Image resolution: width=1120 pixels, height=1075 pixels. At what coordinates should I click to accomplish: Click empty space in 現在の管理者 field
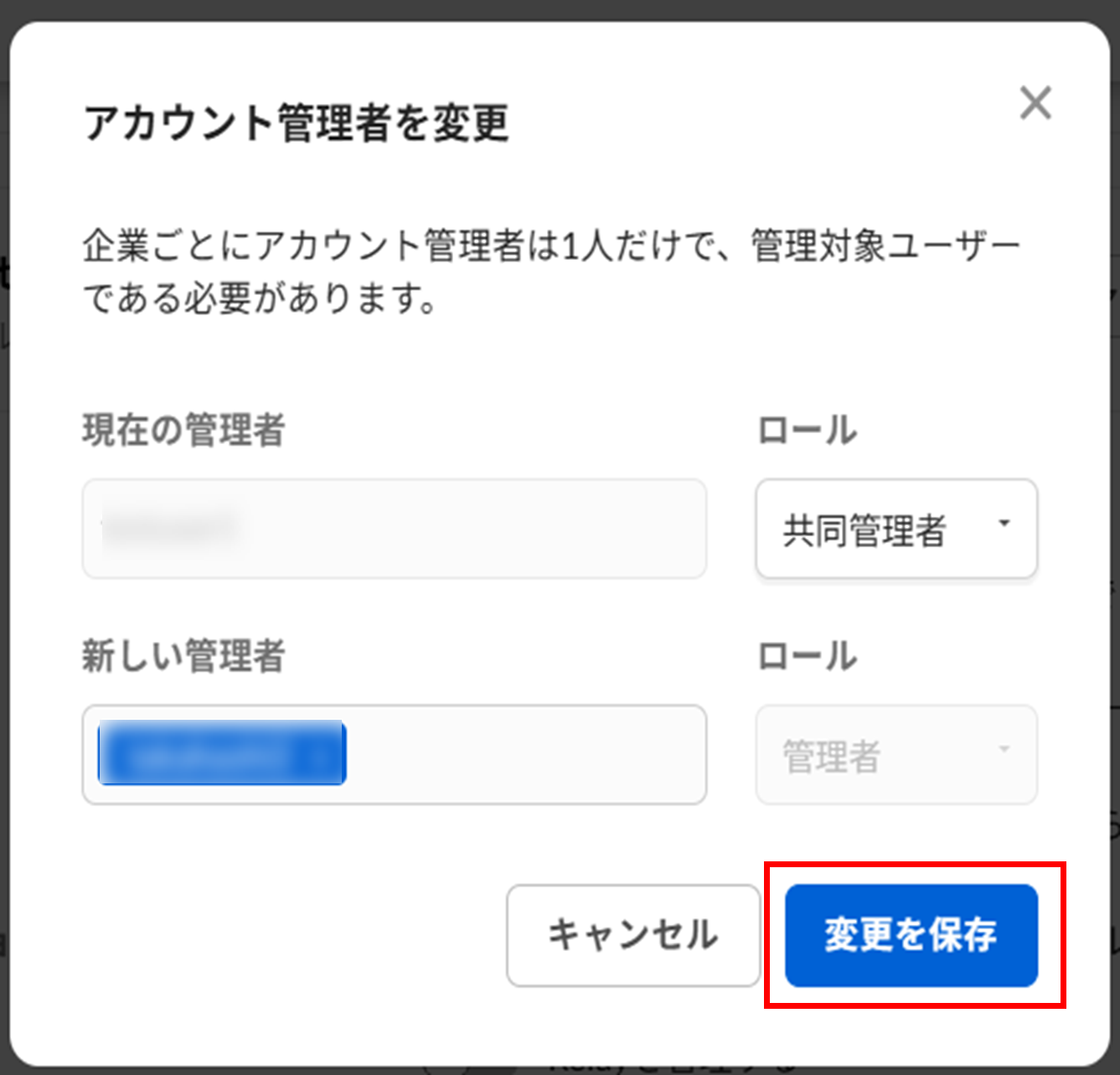[469, 529]
